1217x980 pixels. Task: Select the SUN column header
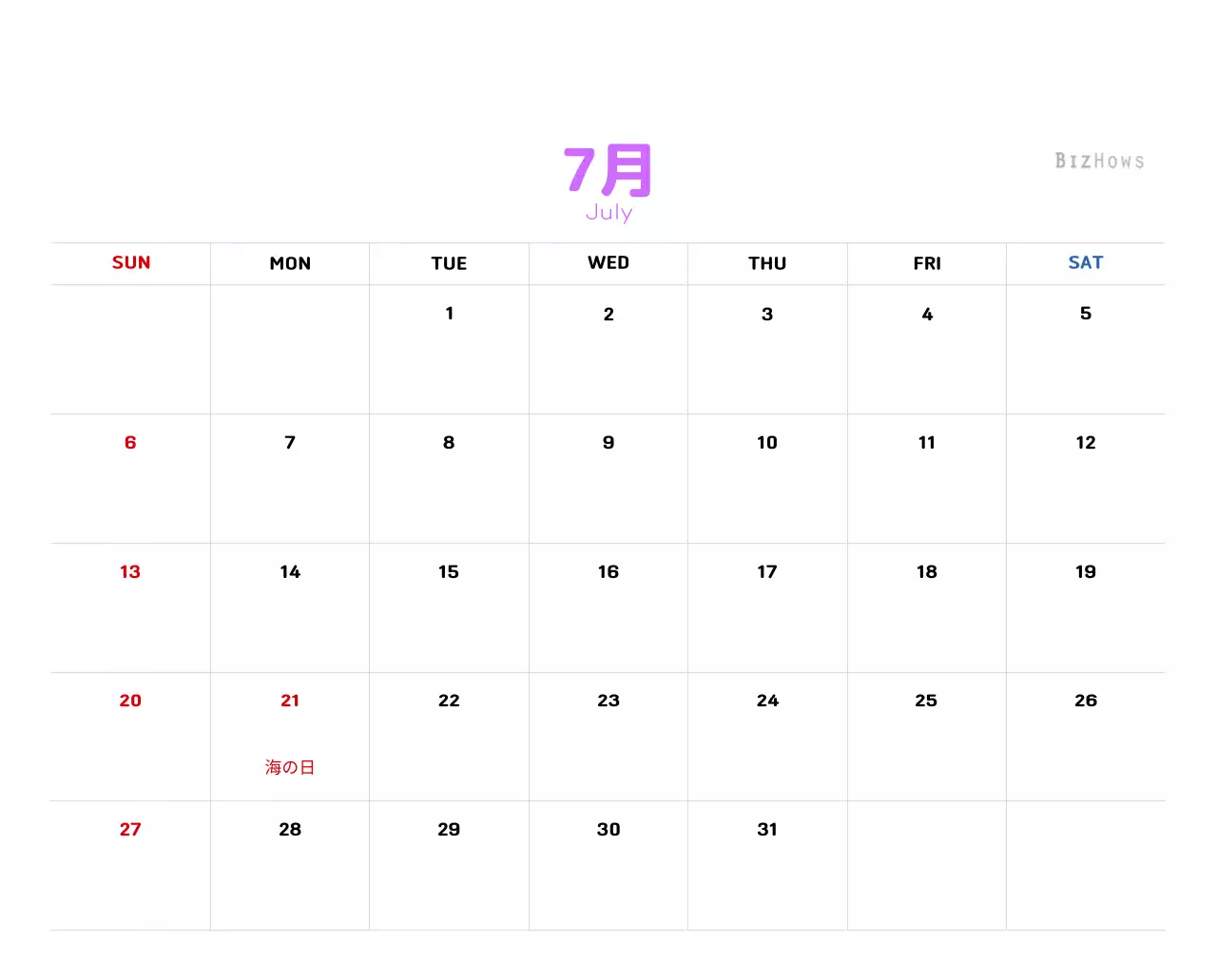(x=131, y=263)
